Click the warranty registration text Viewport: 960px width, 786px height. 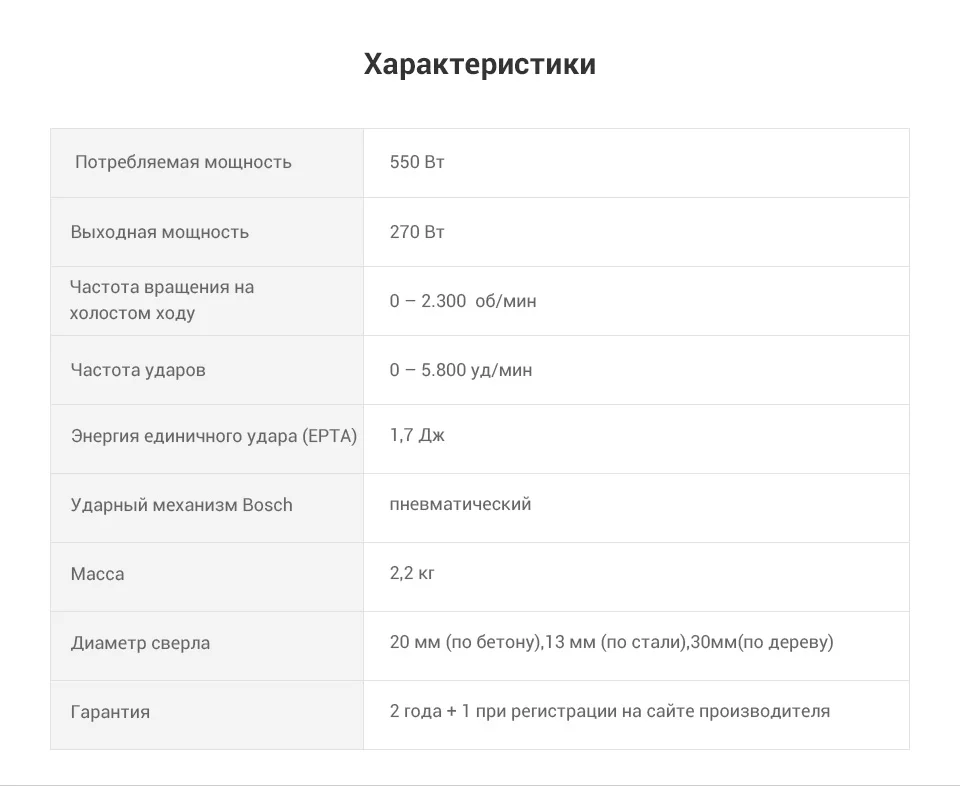point(610,711)
